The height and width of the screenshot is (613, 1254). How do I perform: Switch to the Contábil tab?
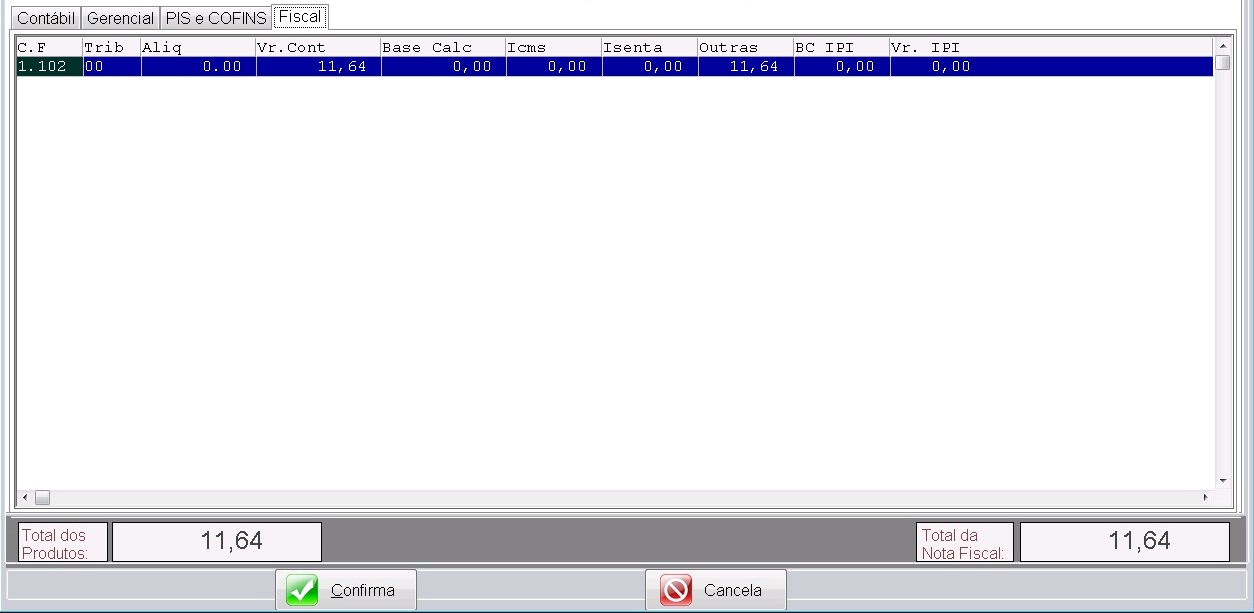44,17
